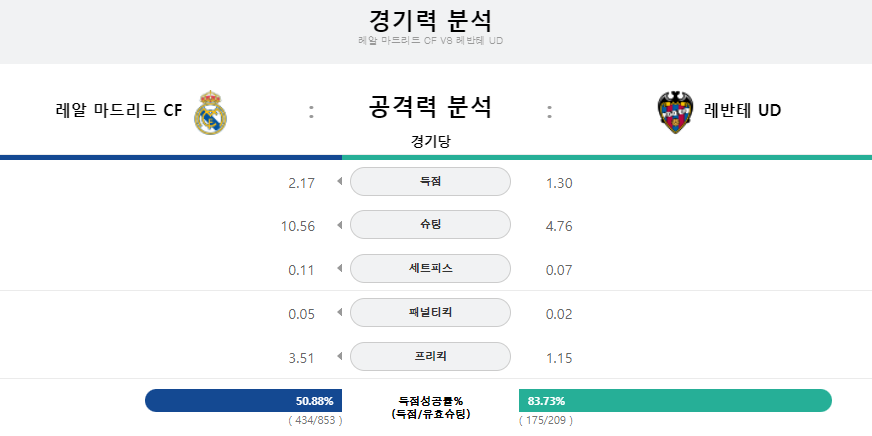872x436 pixels.
Task: Click the 경기력 분석 page title
Action: [430, 20]
